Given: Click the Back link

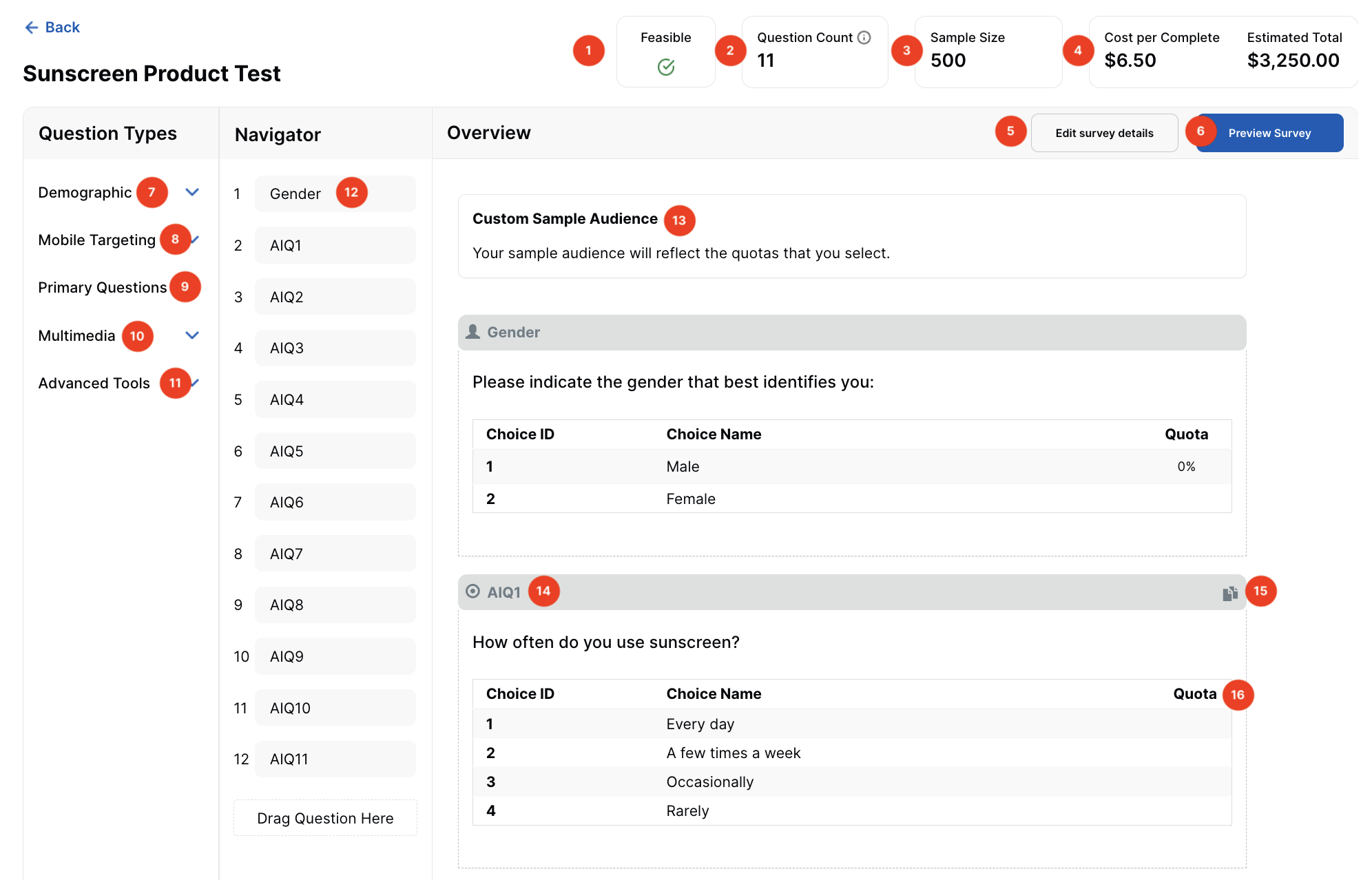Looking at the screenshot, I should pos(62,28).
